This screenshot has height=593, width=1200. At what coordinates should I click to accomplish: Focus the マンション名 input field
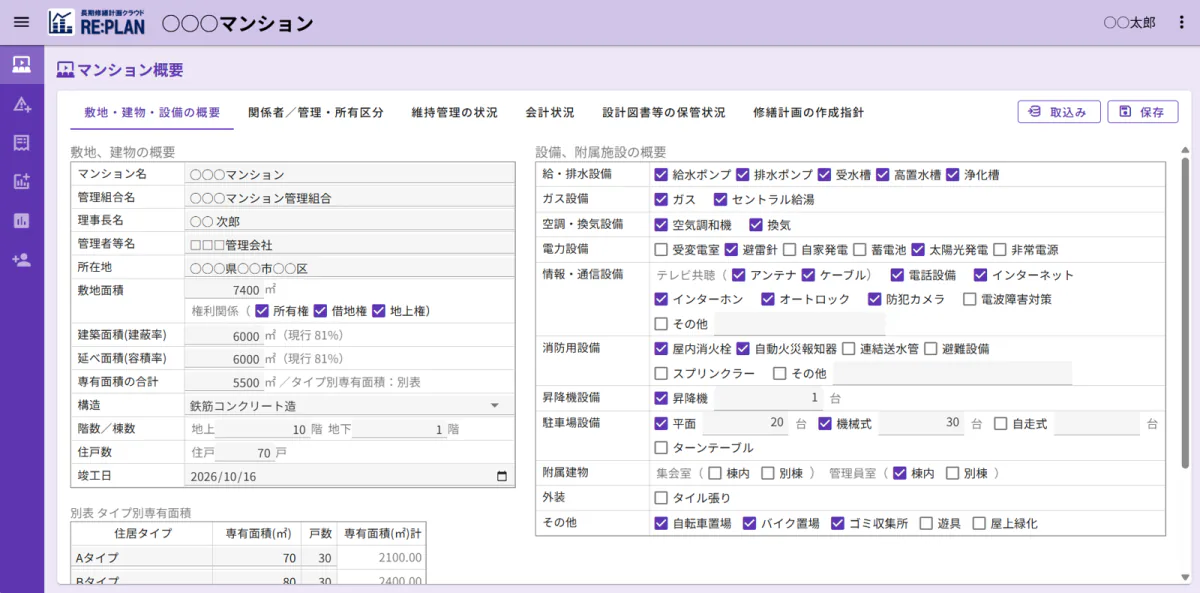(x=349, y=175)
